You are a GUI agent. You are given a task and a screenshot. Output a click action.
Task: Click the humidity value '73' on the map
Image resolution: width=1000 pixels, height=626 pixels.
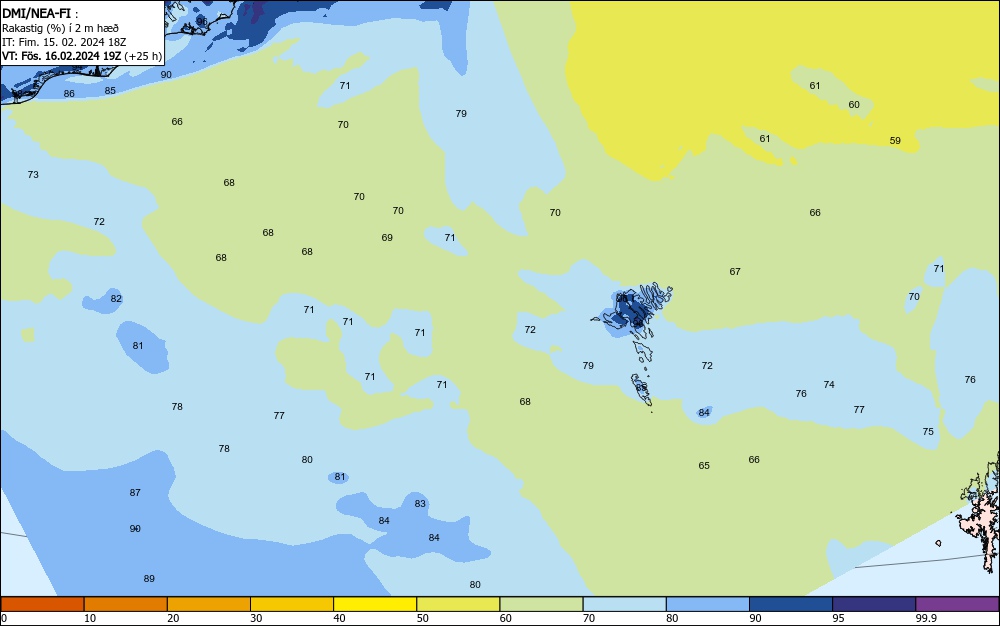click(x=33, y=175)
